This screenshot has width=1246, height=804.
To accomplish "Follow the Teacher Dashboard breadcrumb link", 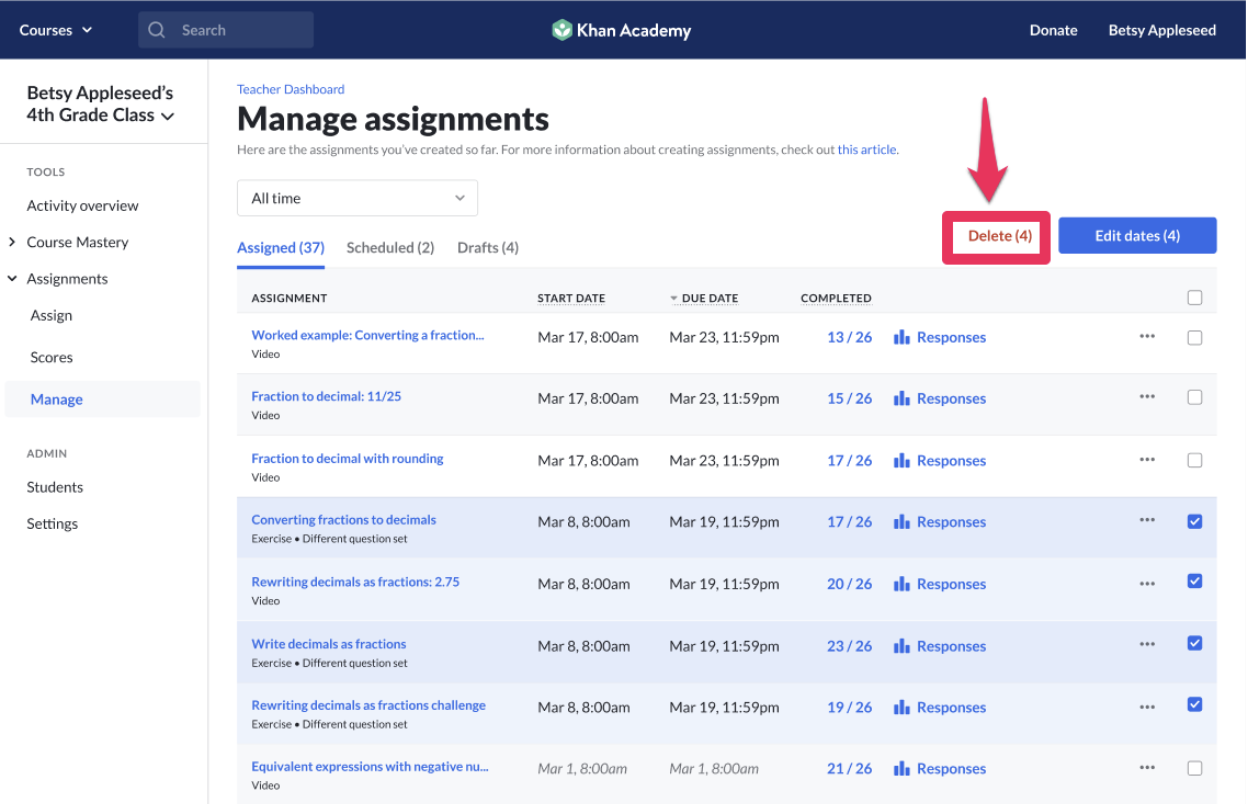I will (x=291, y=89).
